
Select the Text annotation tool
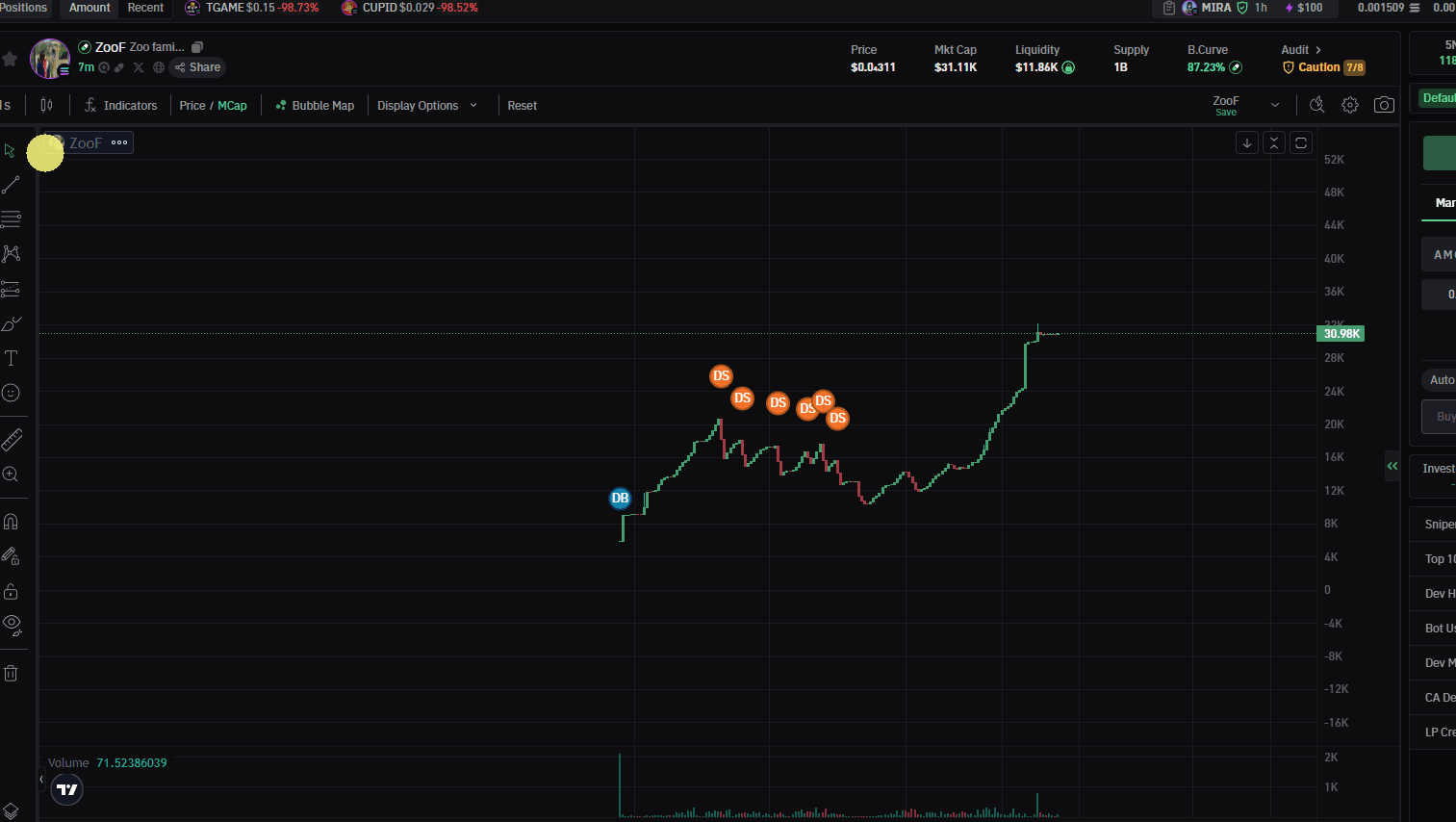click(11, 358)
